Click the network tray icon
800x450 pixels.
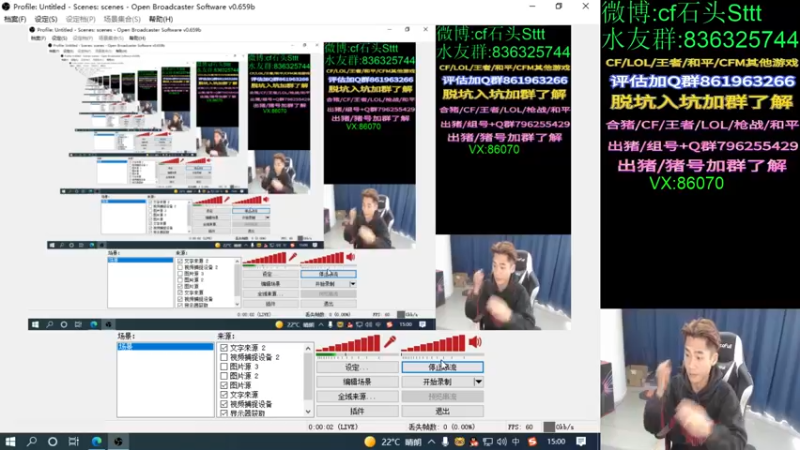coord(488,442)
